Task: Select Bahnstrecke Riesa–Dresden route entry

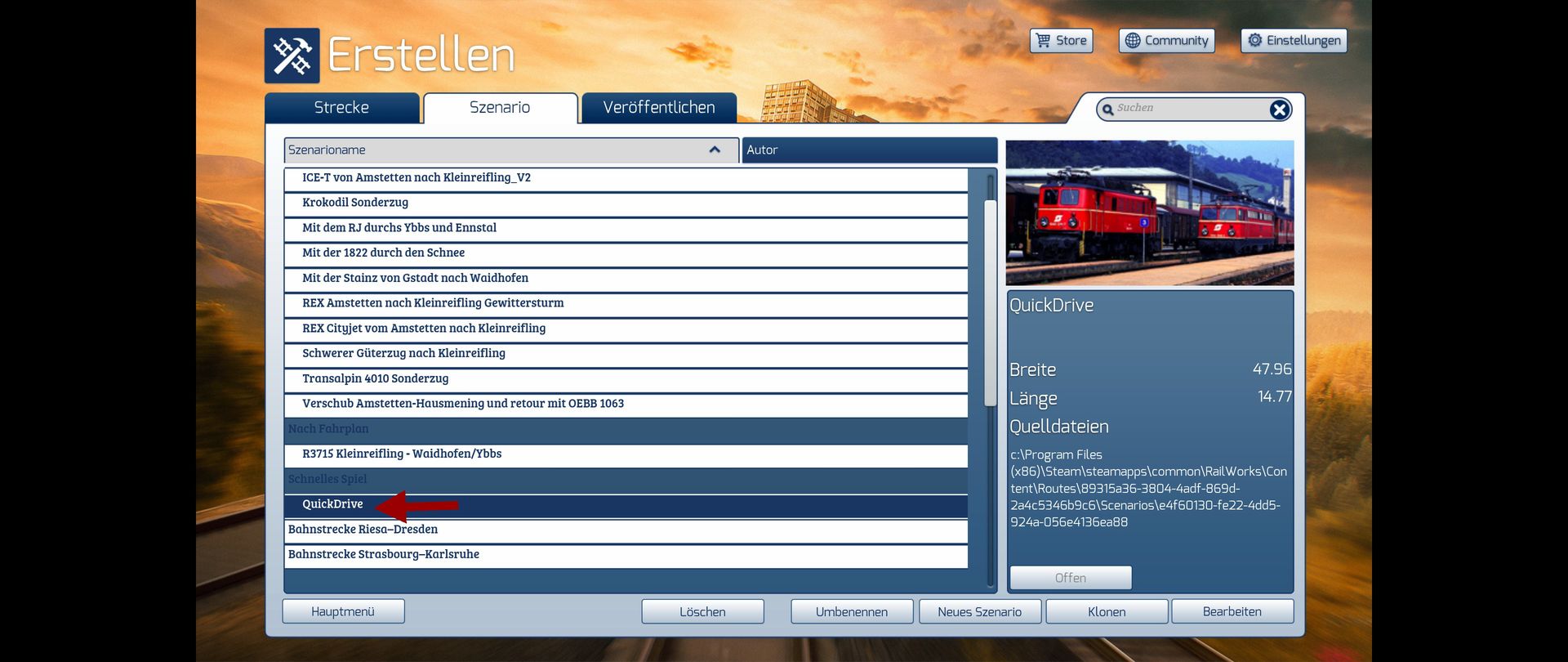Action: [x=363, y=530]
